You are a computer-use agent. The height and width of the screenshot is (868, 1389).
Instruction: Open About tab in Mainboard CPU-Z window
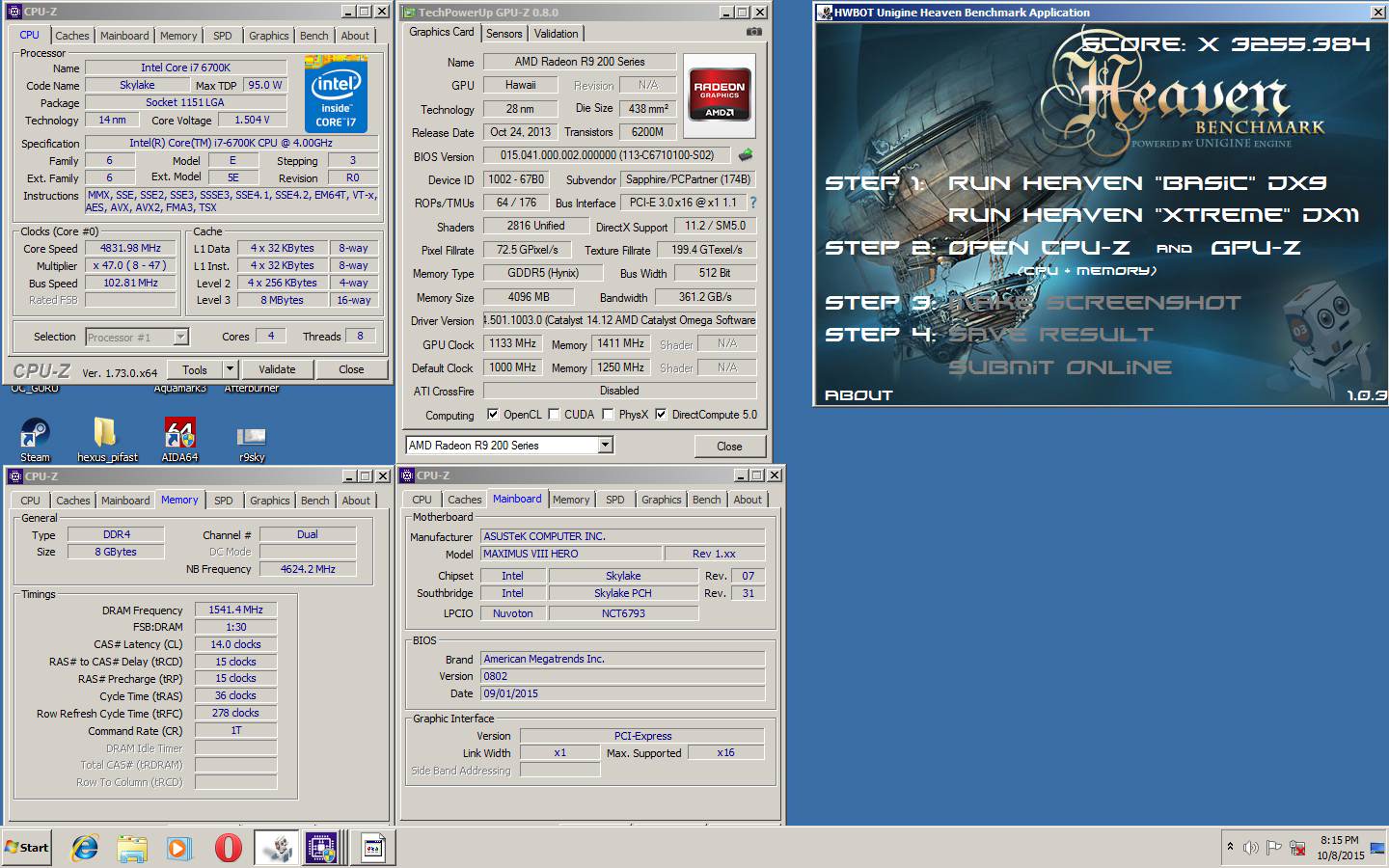coord(748,500)
